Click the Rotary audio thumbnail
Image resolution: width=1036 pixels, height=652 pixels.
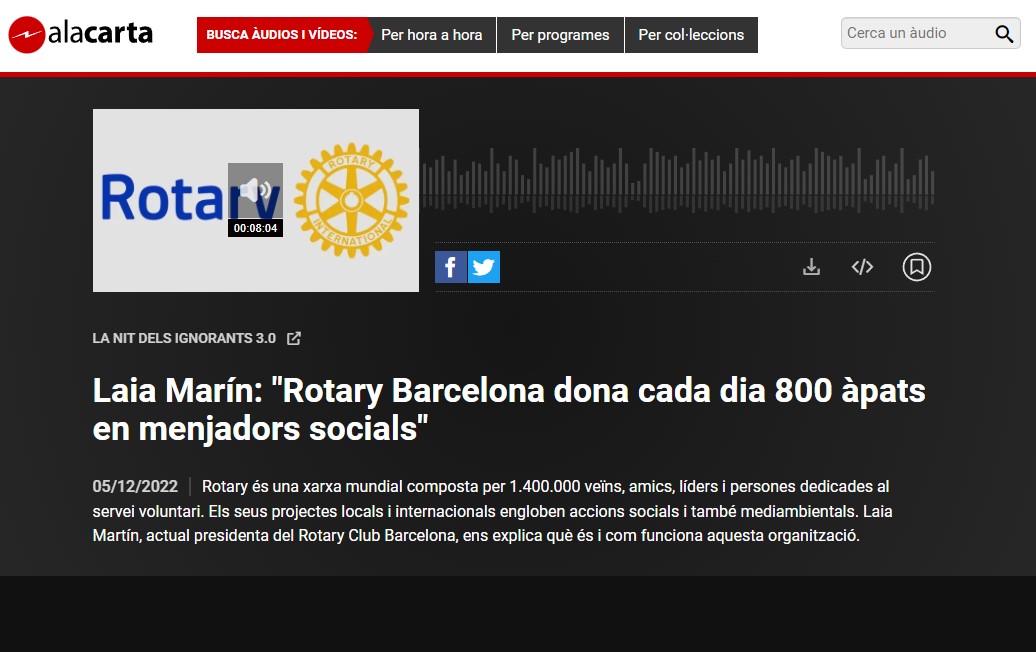pos(256,200)
